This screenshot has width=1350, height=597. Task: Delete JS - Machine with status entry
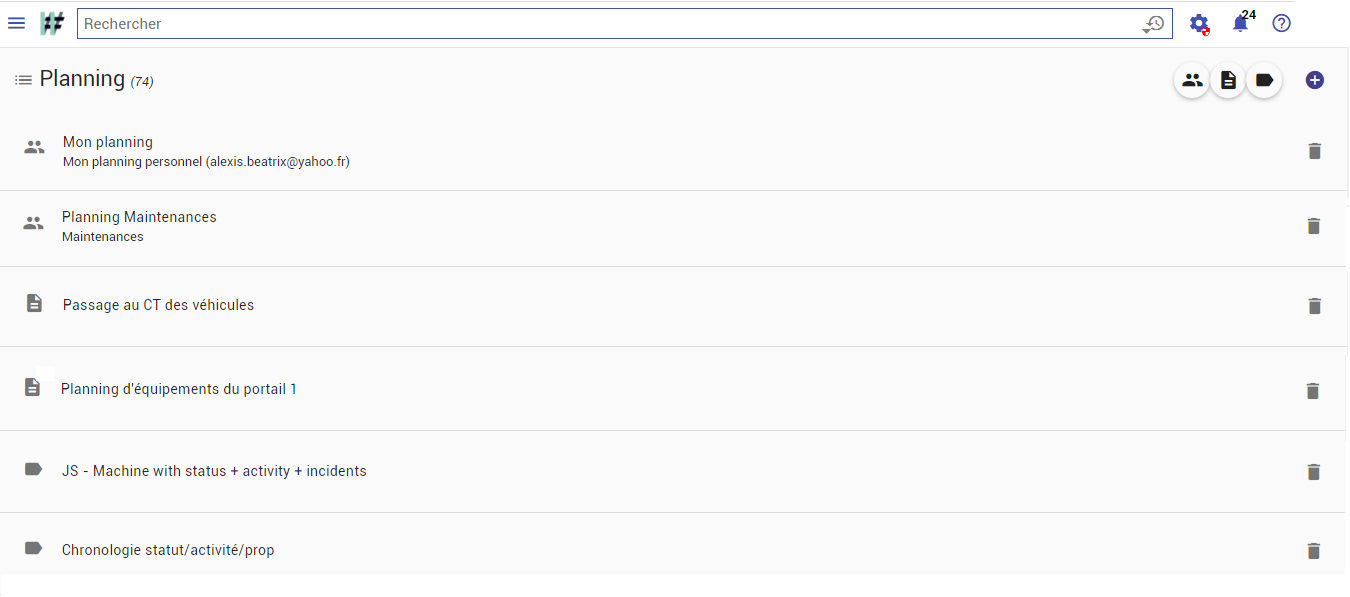(1314, 472)
